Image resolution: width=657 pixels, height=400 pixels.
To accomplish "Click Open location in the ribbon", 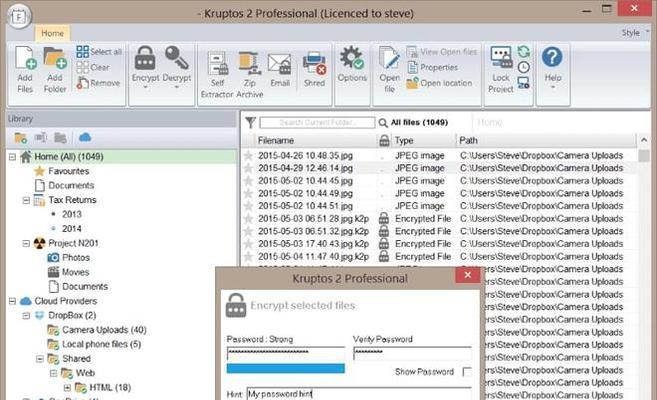I will point(439,83).
